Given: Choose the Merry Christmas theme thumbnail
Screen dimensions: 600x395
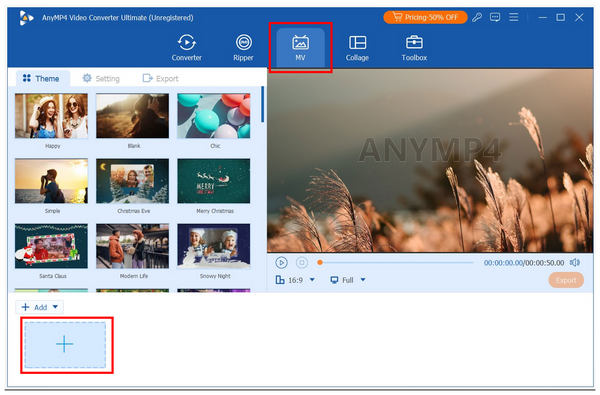Looking at the screenshot, I should 214,181.
